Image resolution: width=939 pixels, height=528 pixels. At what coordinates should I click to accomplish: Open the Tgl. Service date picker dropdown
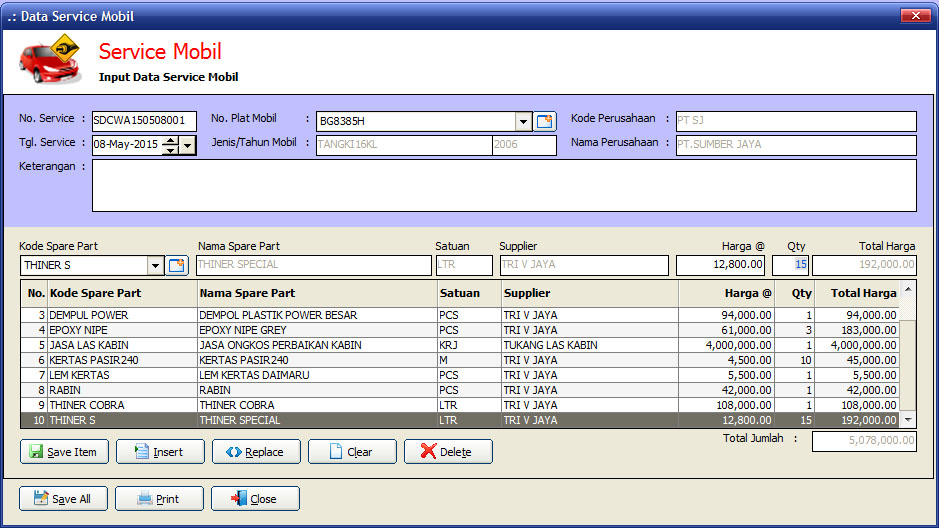click(188, 145)
